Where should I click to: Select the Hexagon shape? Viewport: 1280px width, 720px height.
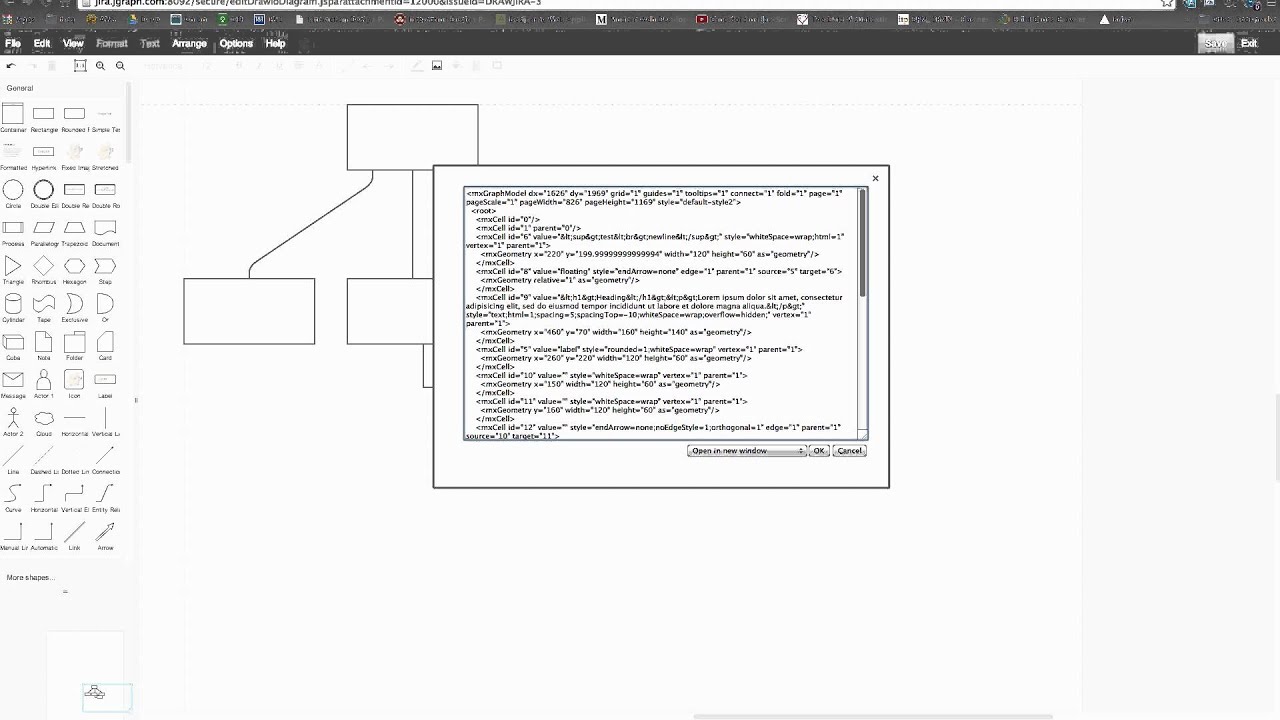tap(74, 266)
